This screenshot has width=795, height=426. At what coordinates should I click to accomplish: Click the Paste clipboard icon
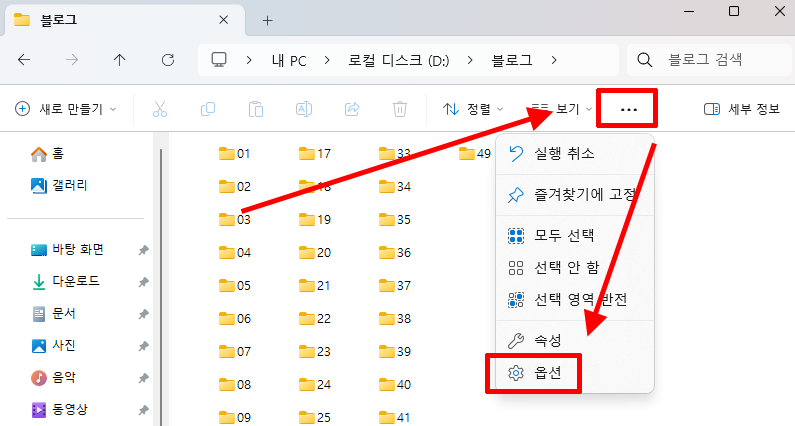[x=256, y=109]
